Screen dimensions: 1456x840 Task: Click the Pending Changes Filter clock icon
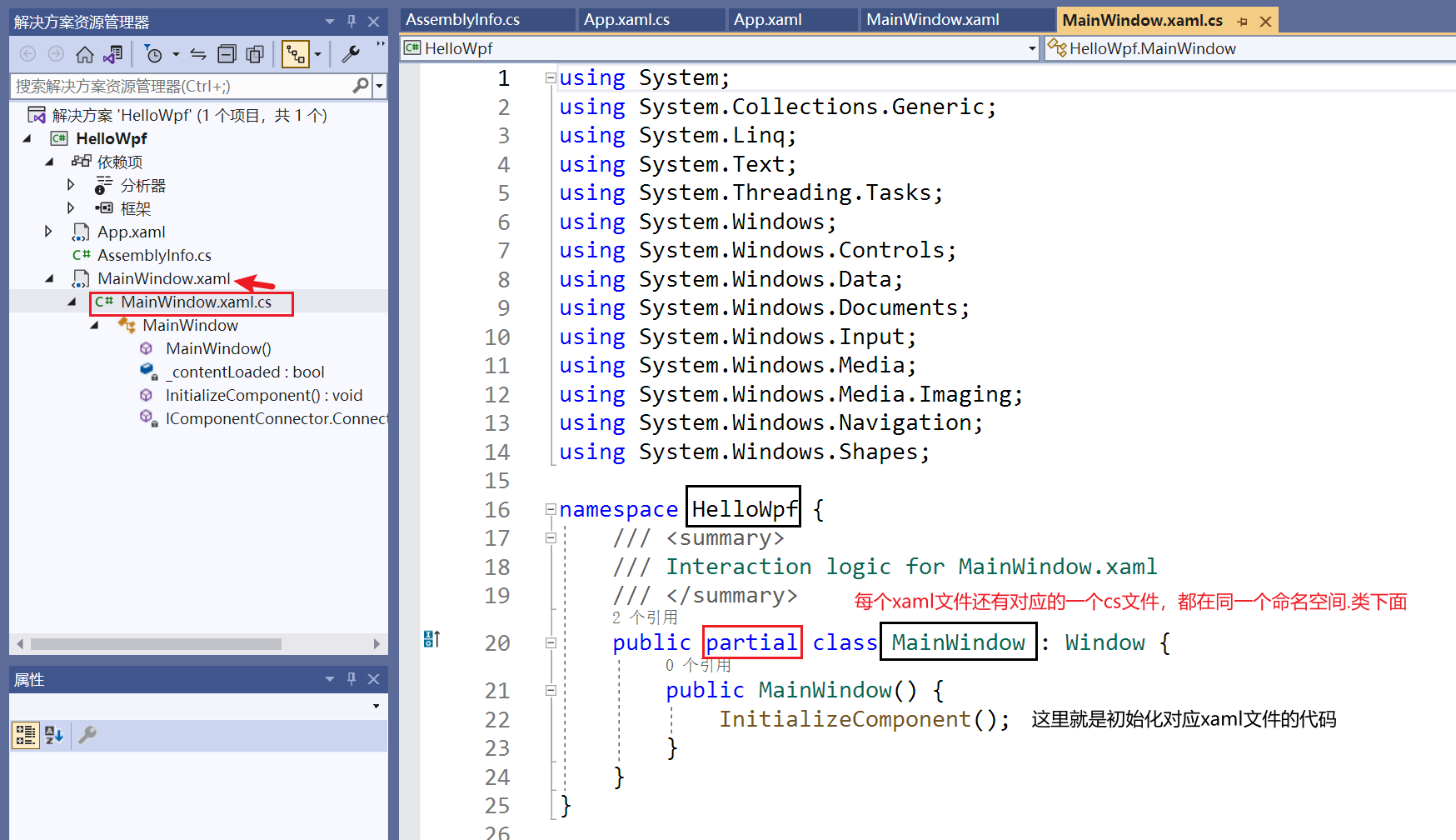153,55
